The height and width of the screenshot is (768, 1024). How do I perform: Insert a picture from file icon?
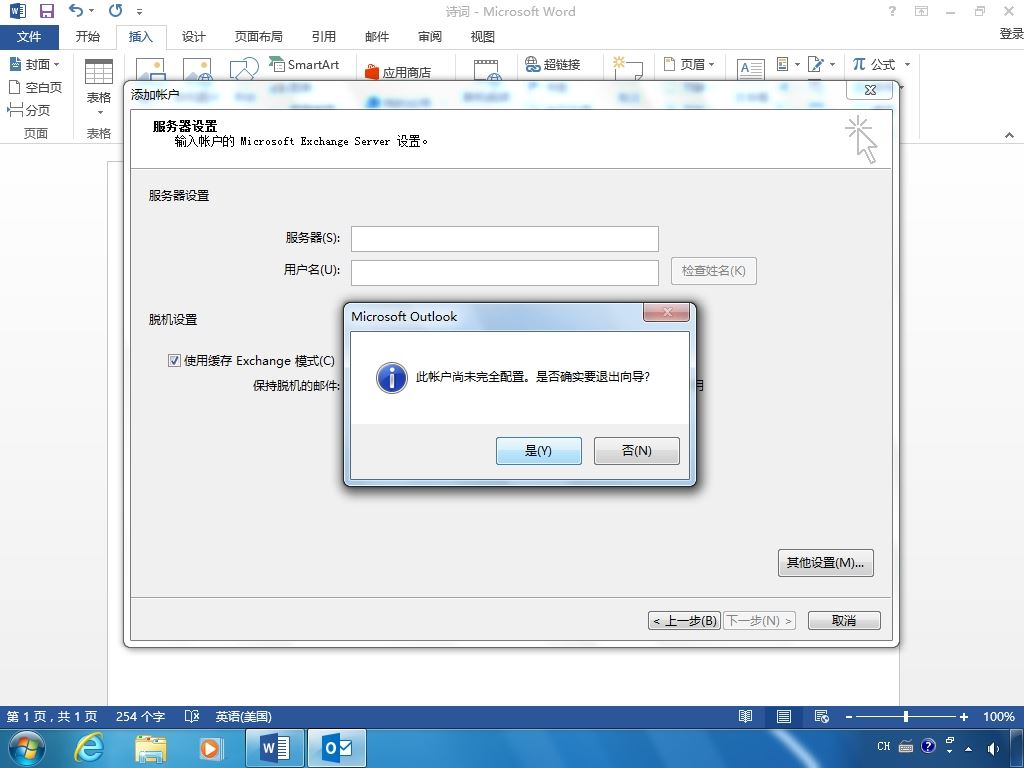click(x=150, y=69)
